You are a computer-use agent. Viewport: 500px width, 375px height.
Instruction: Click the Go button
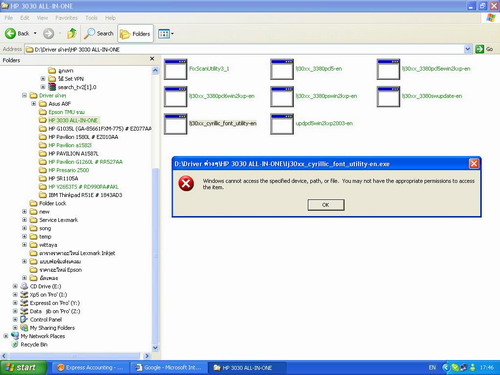484,49
